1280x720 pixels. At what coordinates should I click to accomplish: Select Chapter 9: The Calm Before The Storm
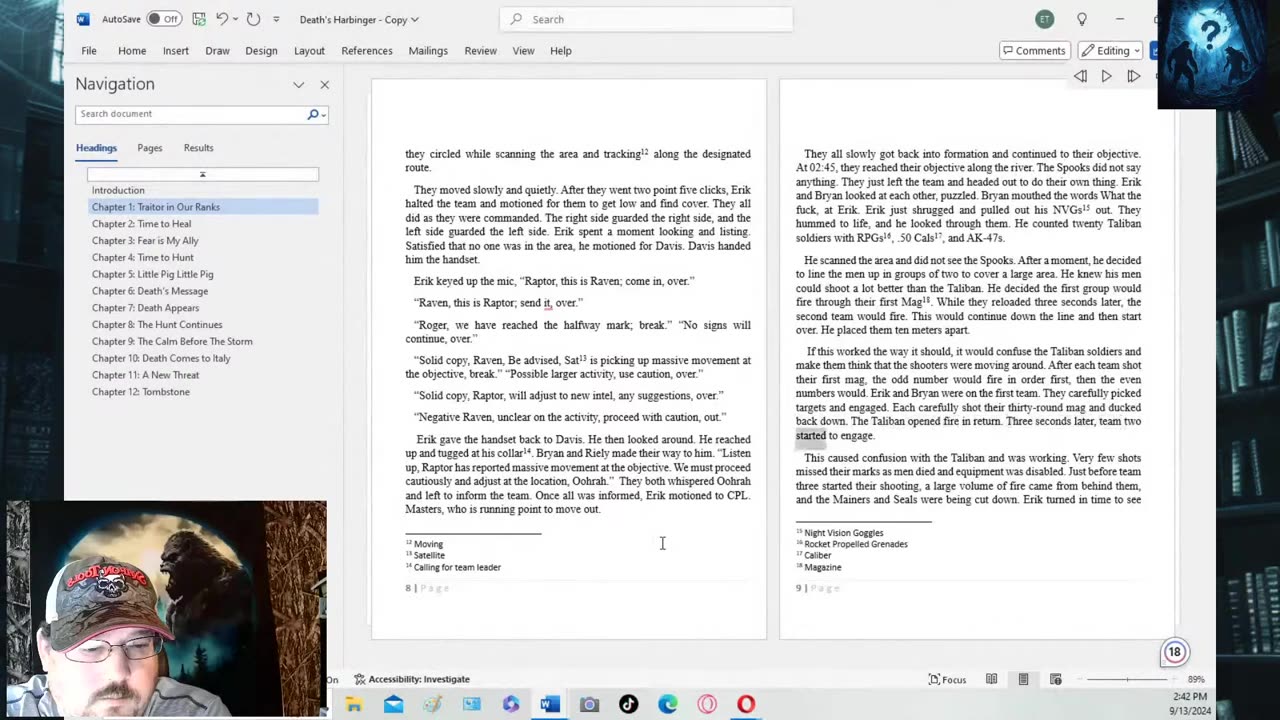coord(172,341)
